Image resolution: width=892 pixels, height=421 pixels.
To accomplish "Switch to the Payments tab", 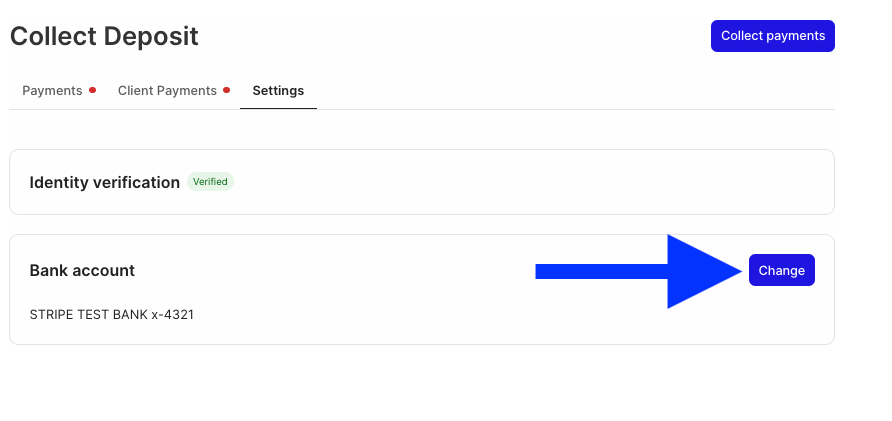I will pos(52,91).
